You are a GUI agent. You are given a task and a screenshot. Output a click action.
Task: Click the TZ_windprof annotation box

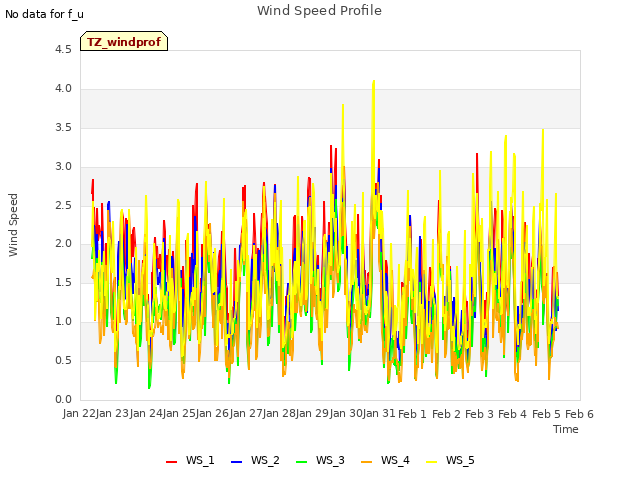tap(124, 41)
